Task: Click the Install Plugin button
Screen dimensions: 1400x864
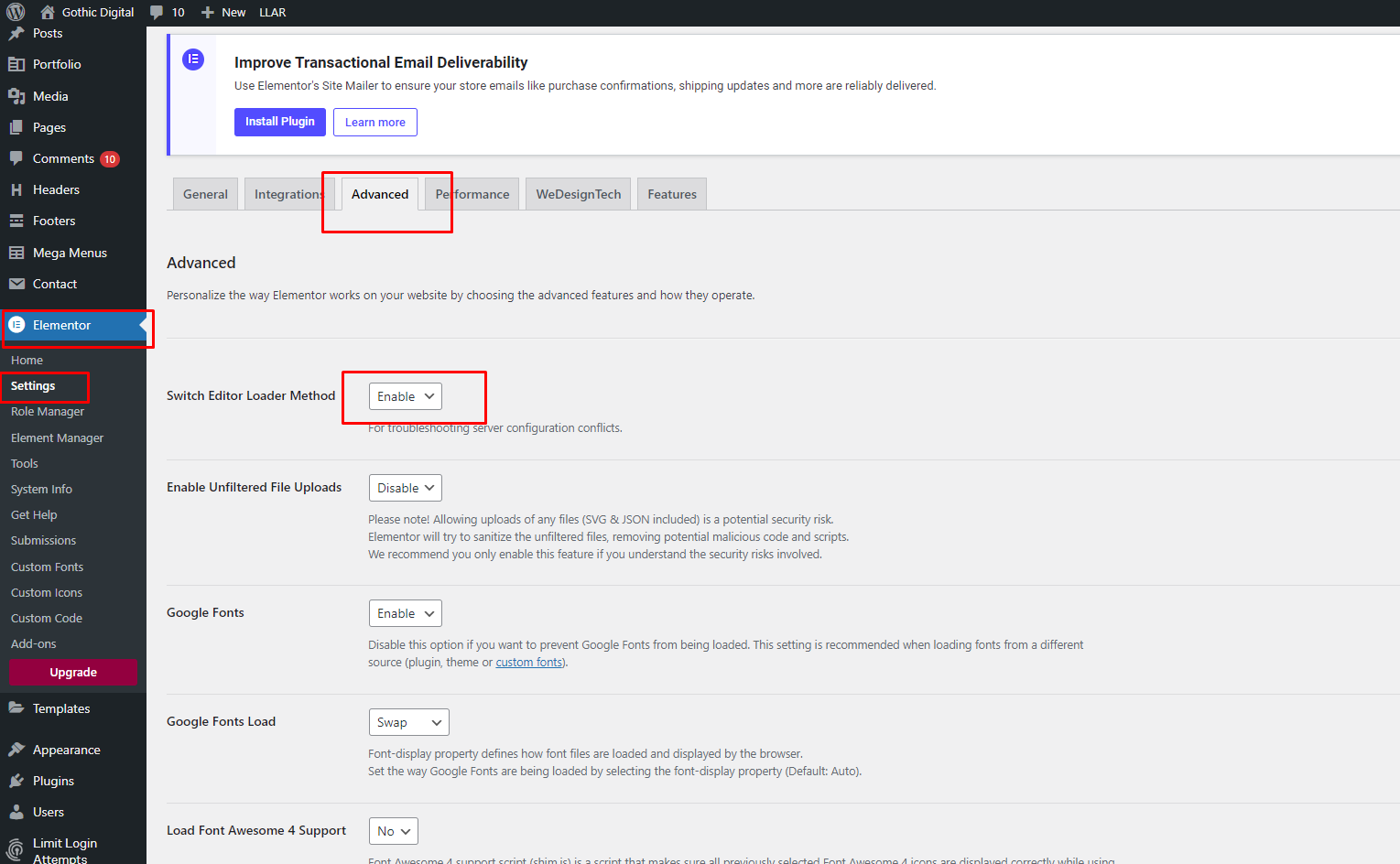Action: (280, 122)
